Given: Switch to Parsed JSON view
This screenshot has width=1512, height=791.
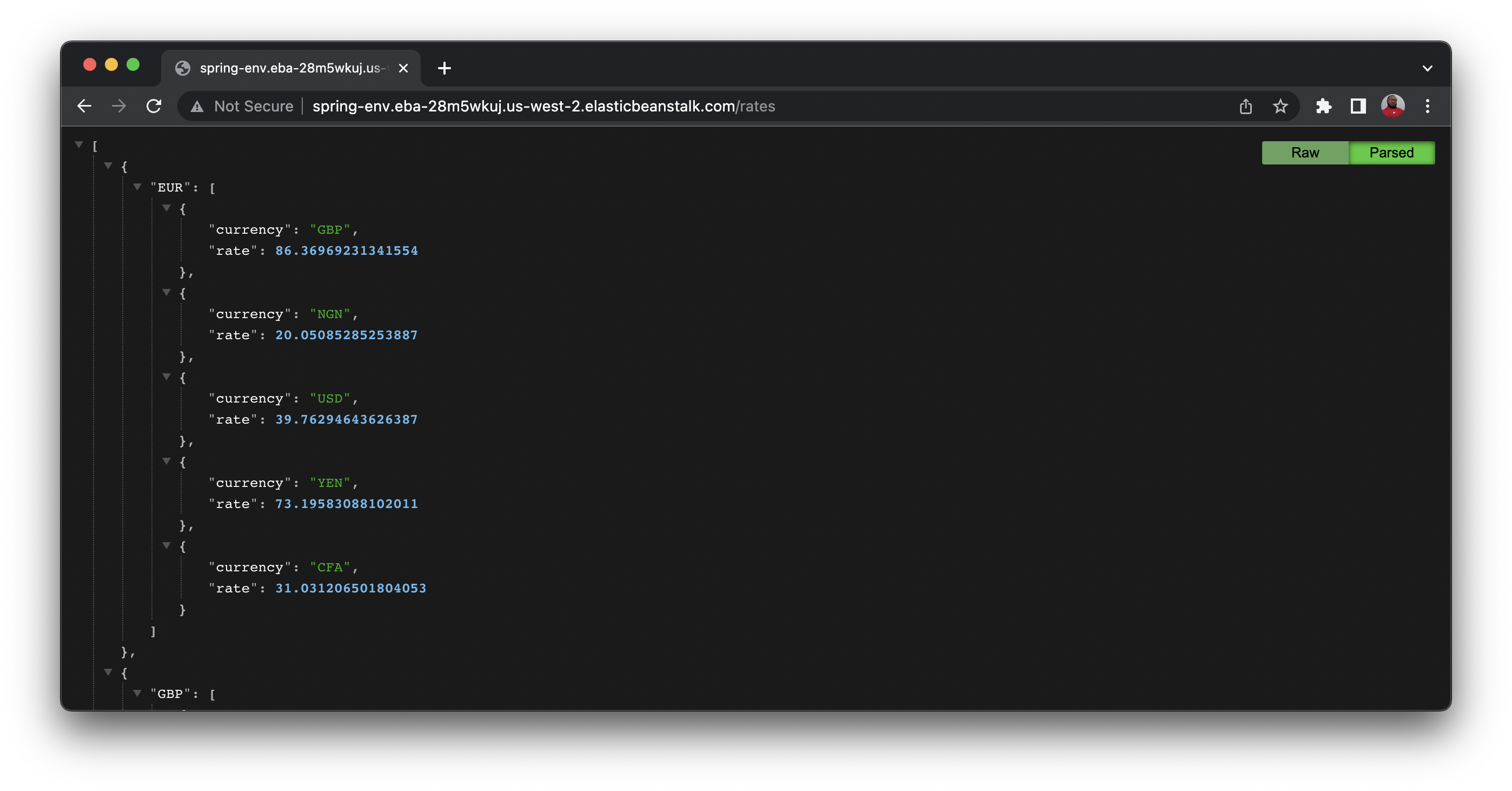Looking at the screenshot, I should click(1391, 153).
